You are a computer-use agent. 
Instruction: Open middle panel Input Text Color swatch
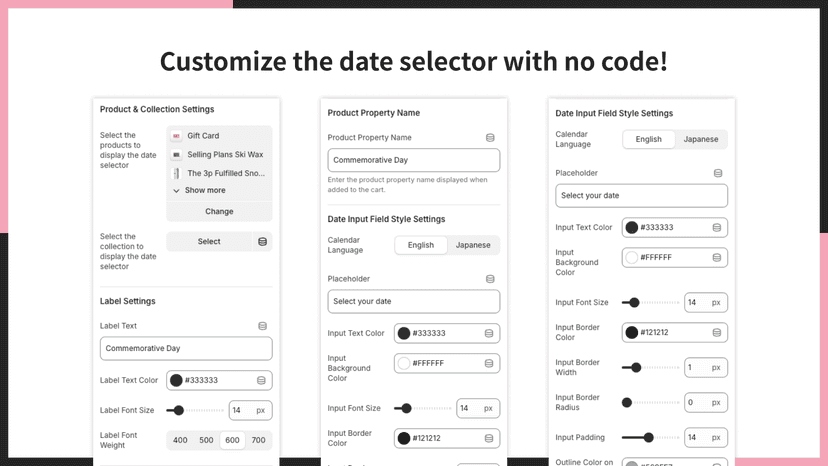pos(404,333)
